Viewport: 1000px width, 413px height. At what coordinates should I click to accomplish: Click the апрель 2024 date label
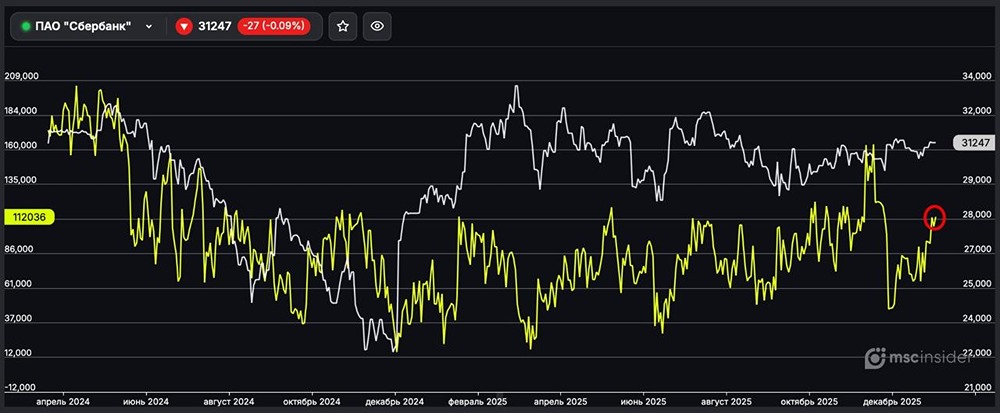62,402
